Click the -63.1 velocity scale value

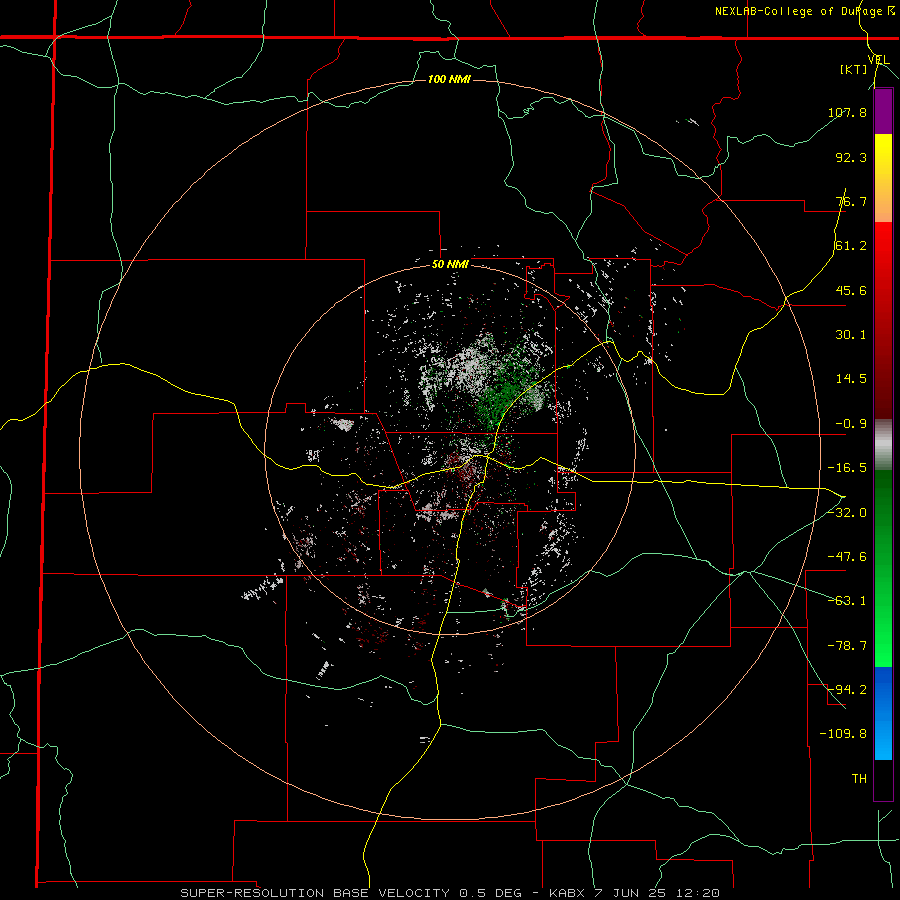coord(847,601)
